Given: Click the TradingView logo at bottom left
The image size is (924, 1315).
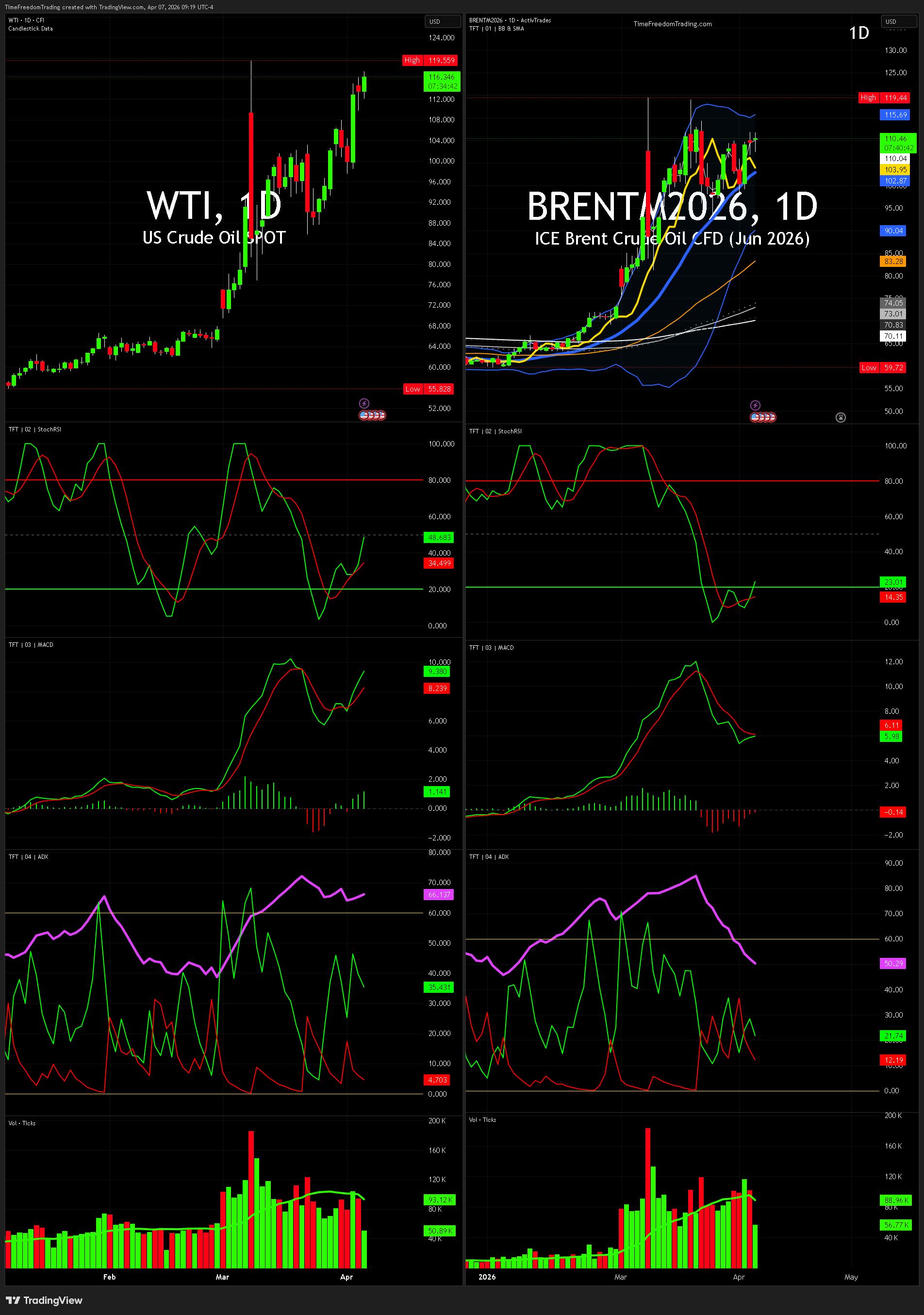Looking at the screenshot, I should [45, 1300].
